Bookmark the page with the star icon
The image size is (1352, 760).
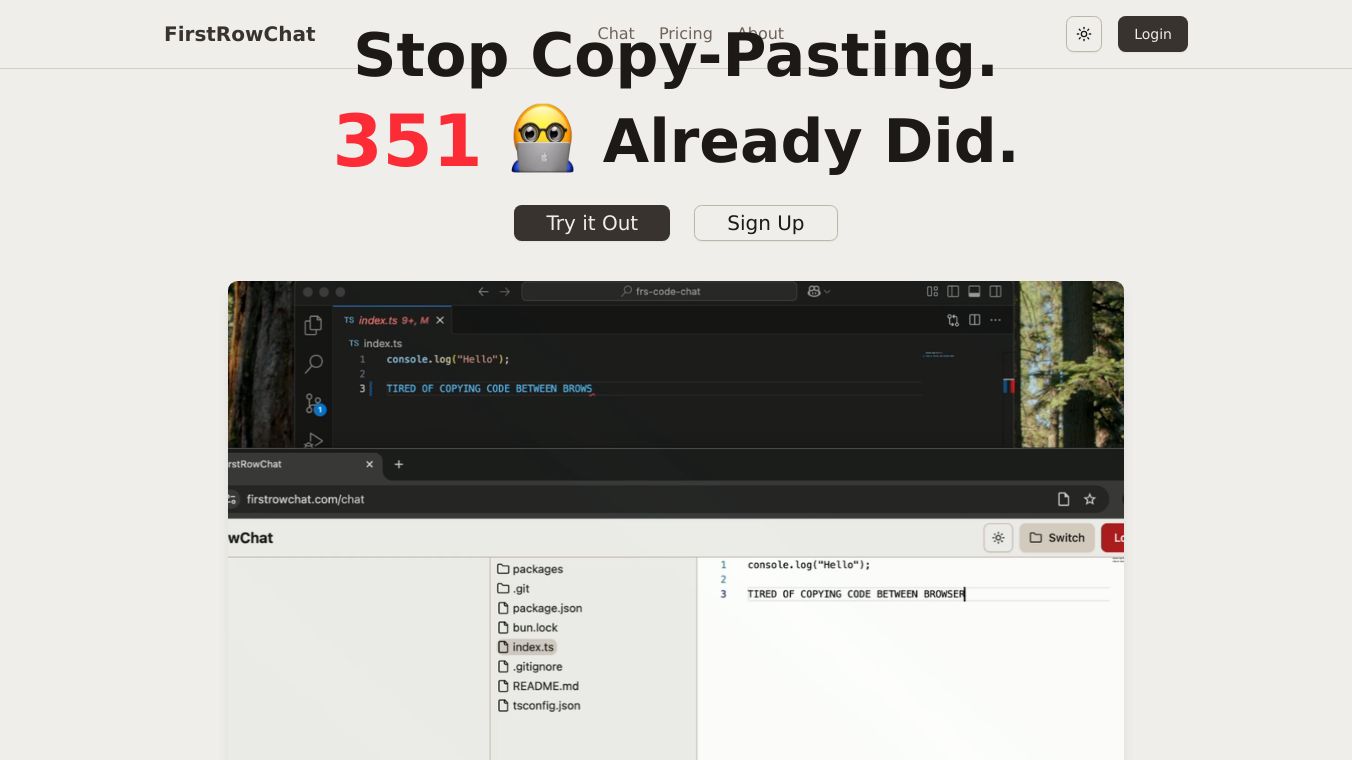click(x=1090, y=499)
